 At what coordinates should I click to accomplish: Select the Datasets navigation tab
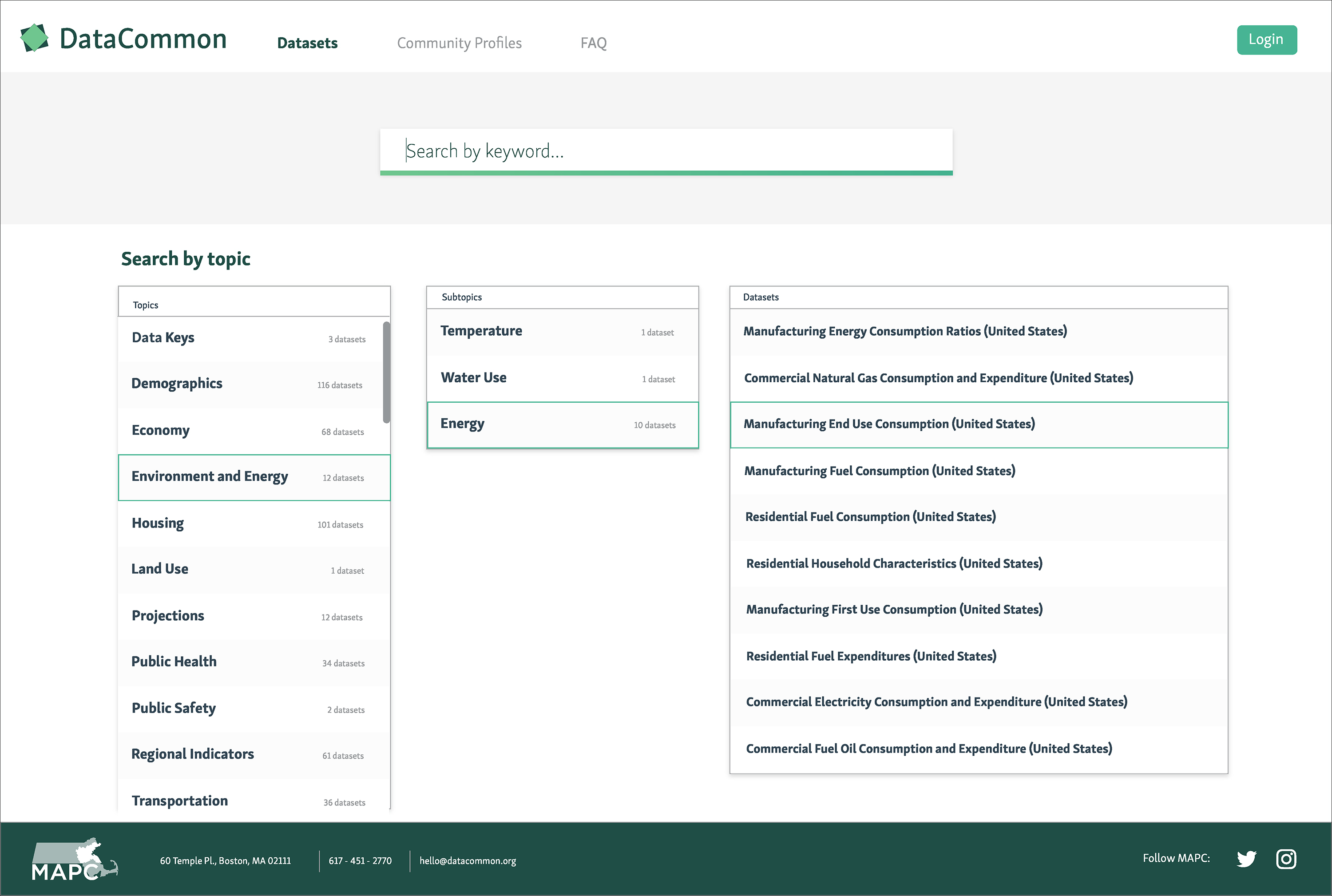click(x=307, y=43)
